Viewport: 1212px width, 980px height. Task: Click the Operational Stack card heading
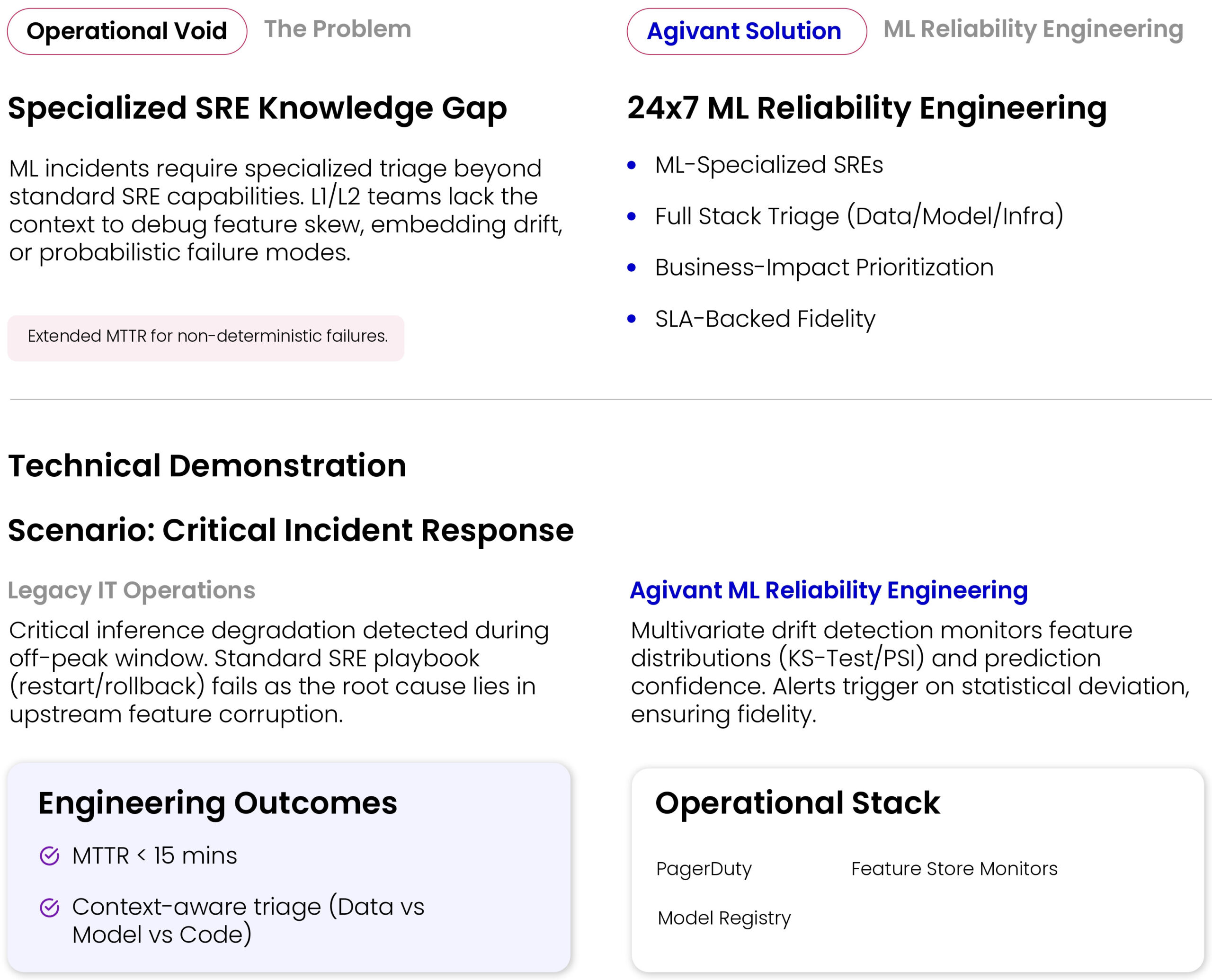coord(797,803)
